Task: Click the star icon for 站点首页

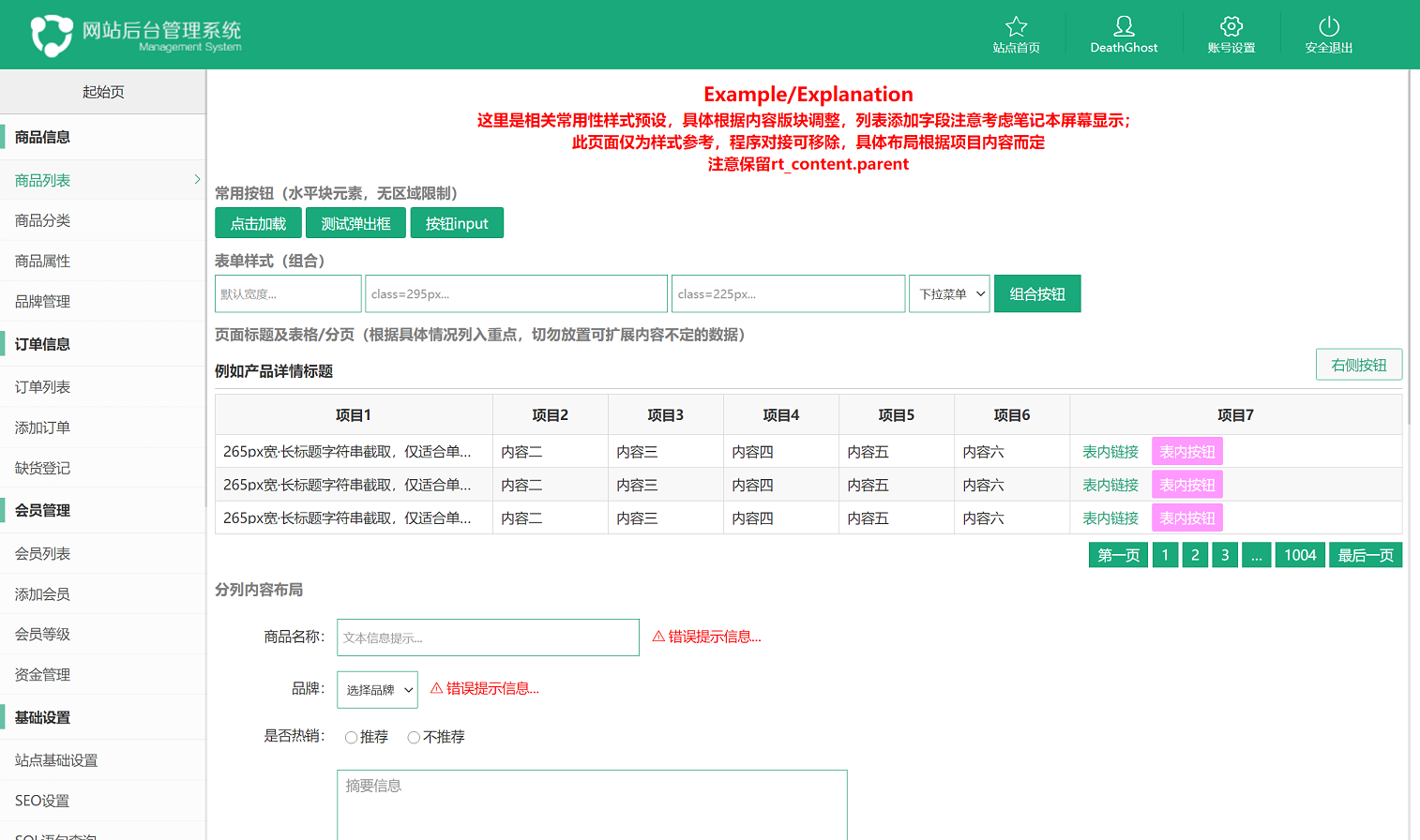Action: pos(1017,28)
